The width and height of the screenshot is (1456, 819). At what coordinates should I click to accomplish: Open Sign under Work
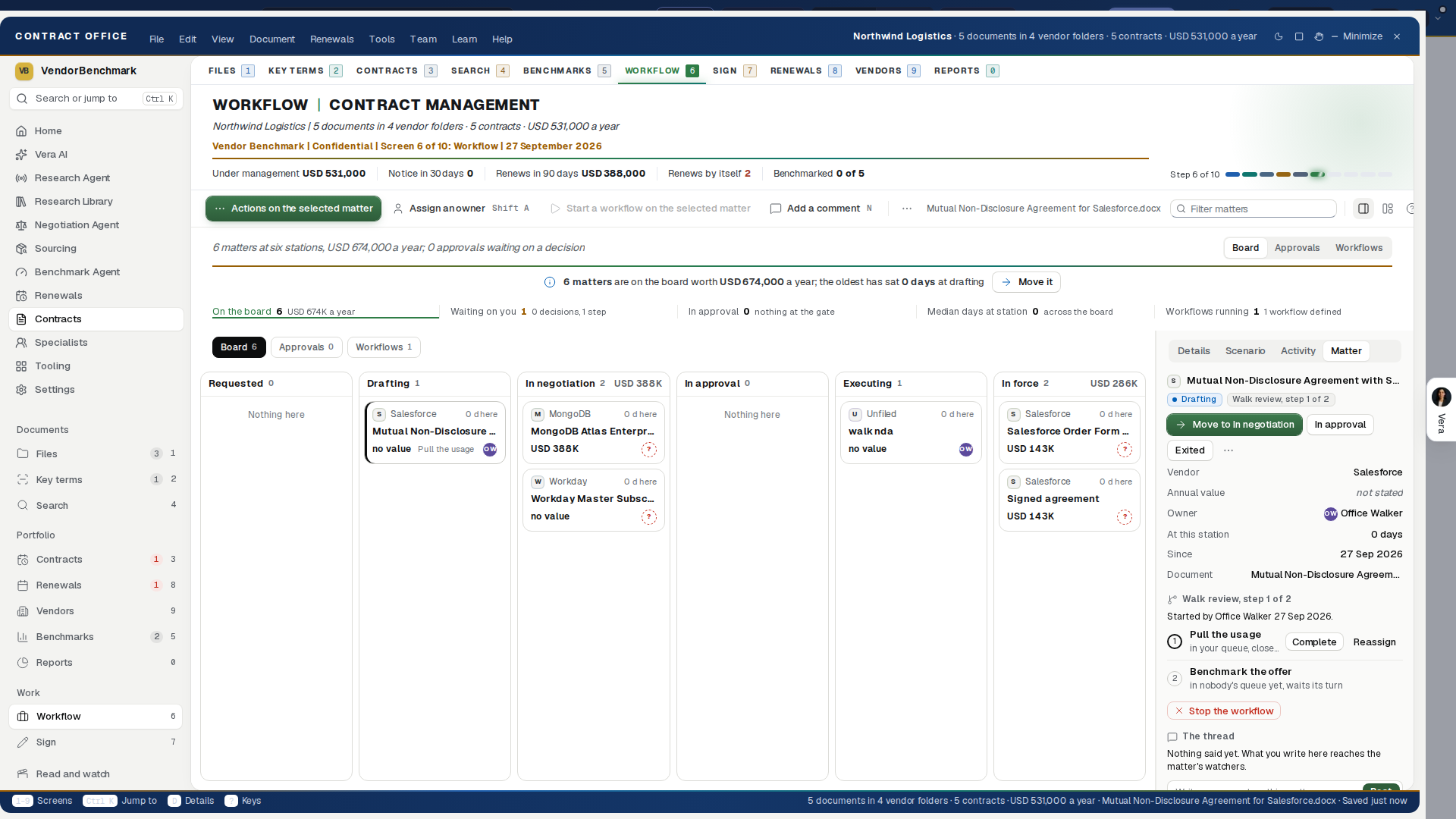[96, 742]
